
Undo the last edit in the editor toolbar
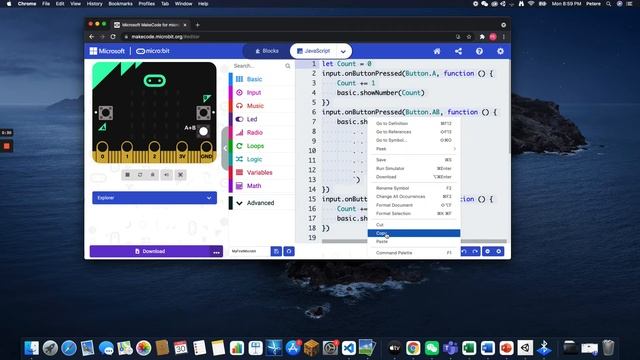point(464,251)
